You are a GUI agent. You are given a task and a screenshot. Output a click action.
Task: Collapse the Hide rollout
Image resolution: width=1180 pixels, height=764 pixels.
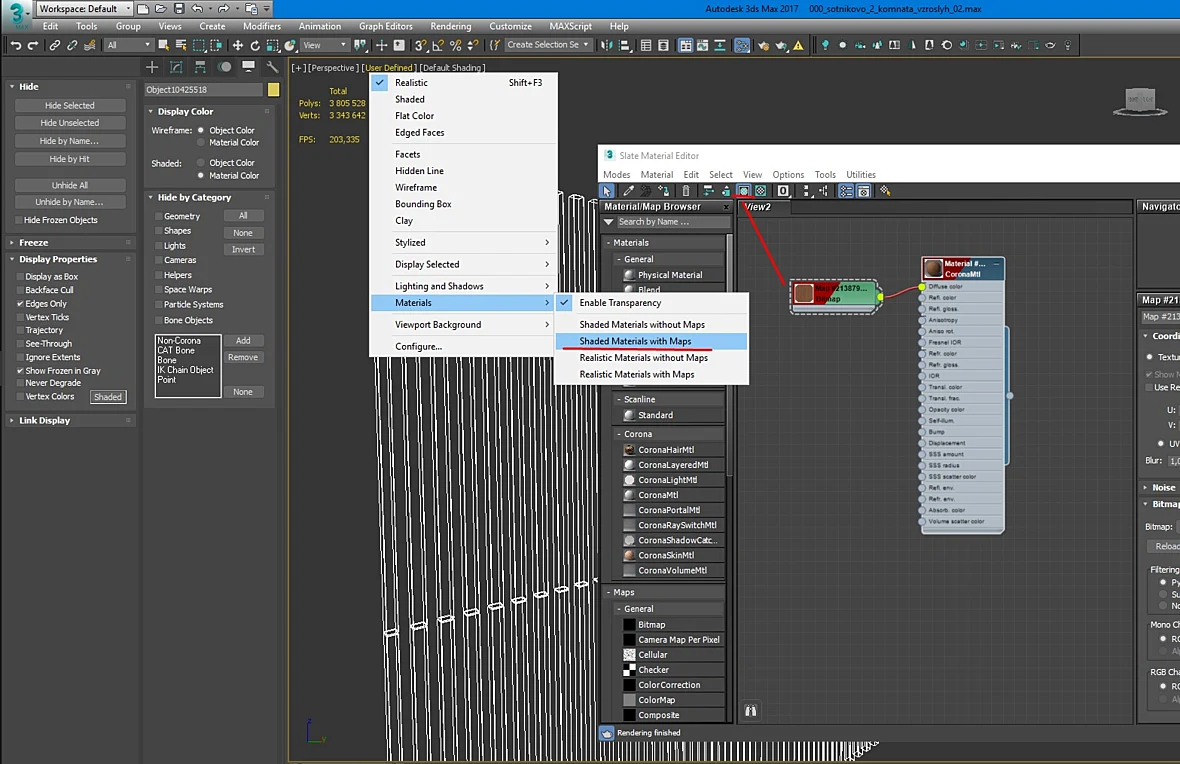[29, 87]
